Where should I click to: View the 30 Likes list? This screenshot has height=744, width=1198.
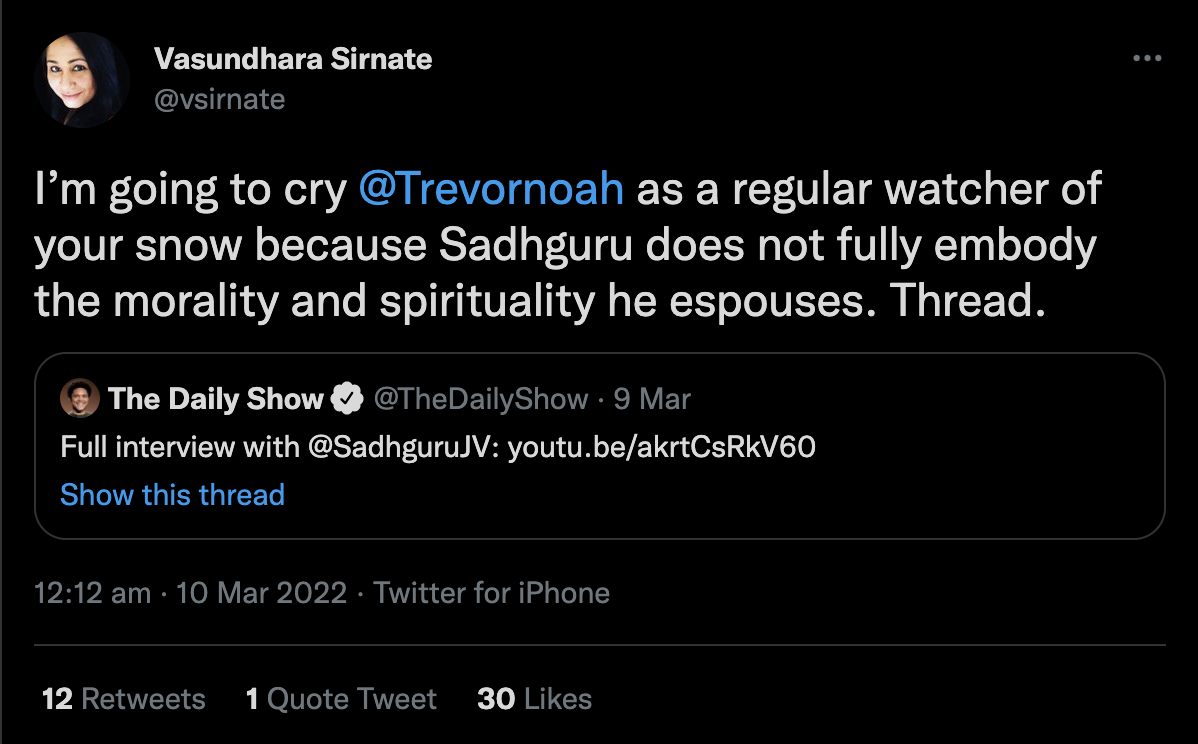[x=534, y=698]
